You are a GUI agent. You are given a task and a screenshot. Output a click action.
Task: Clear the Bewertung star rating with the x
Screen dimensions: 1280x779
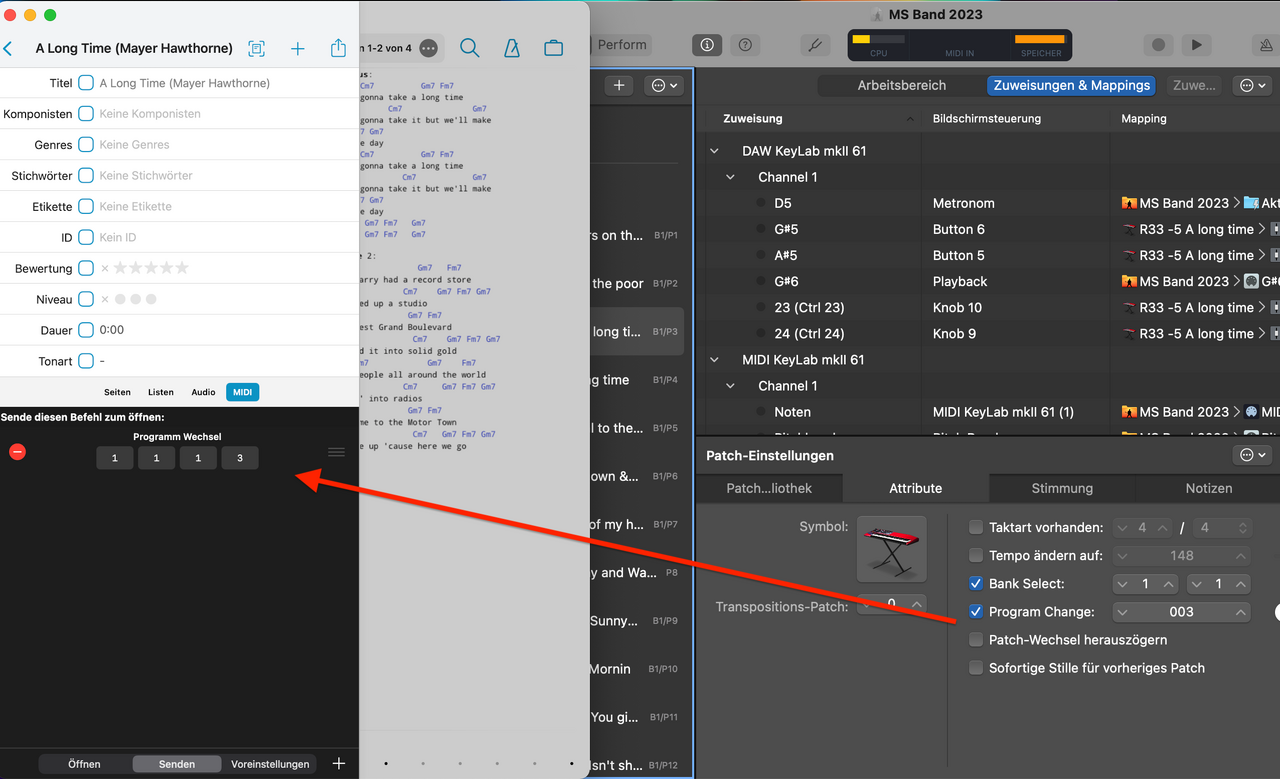[105, 268]
